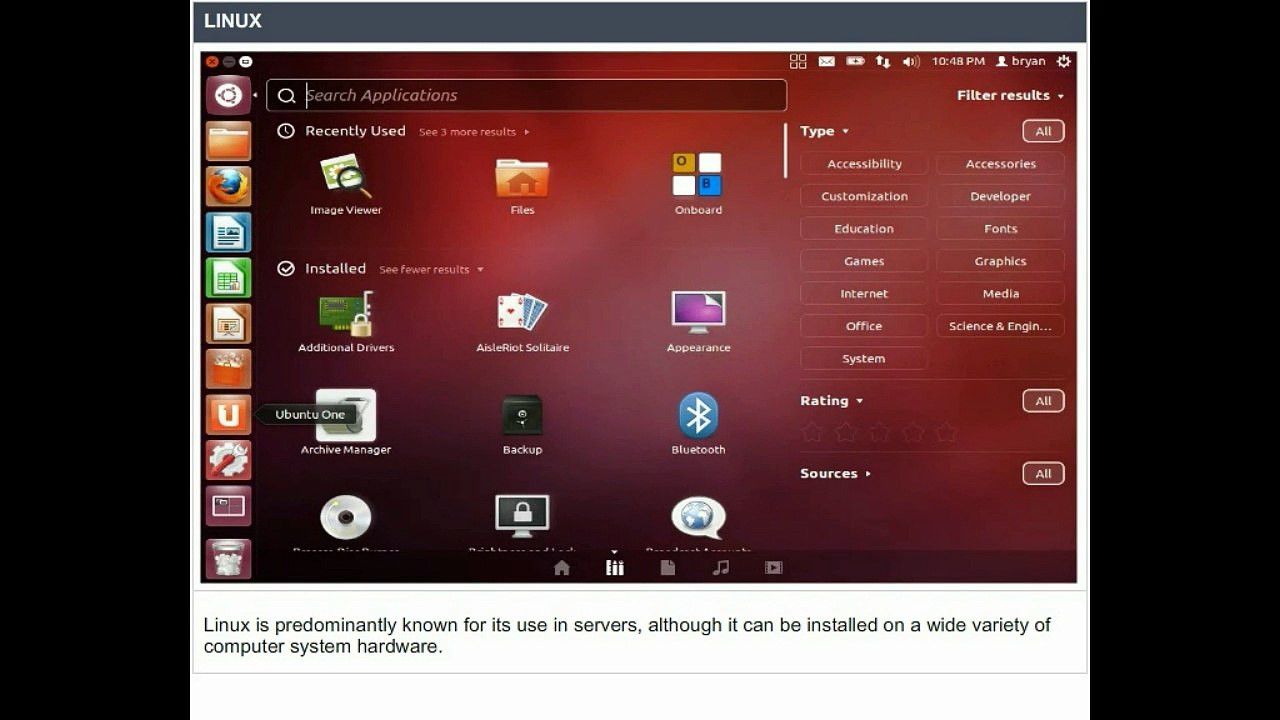Toggle the Office type filter

tap(864, 326)
